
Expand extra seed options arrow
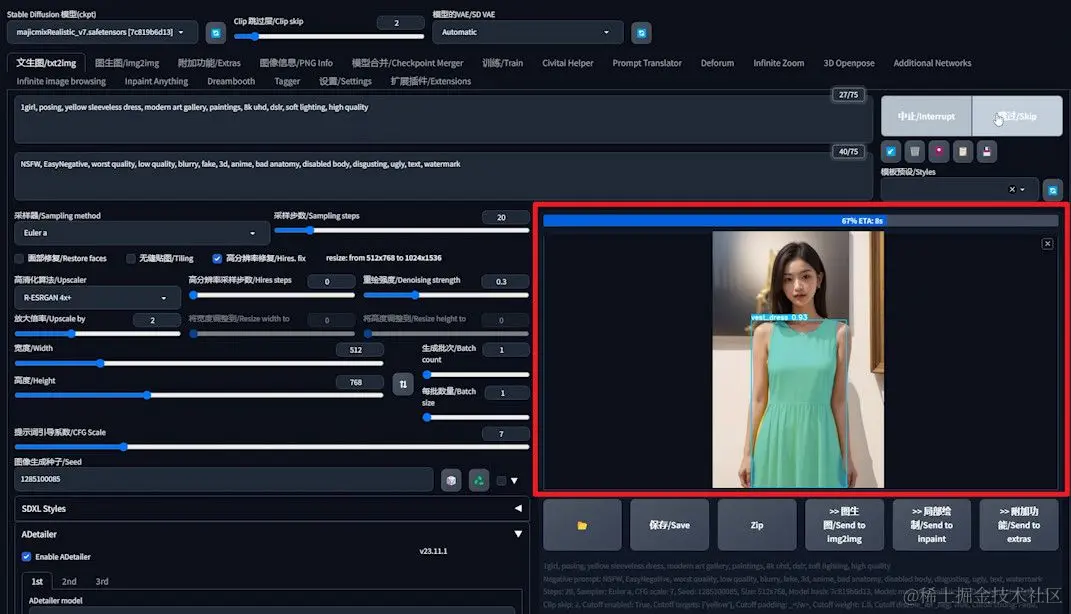(514, 481)
